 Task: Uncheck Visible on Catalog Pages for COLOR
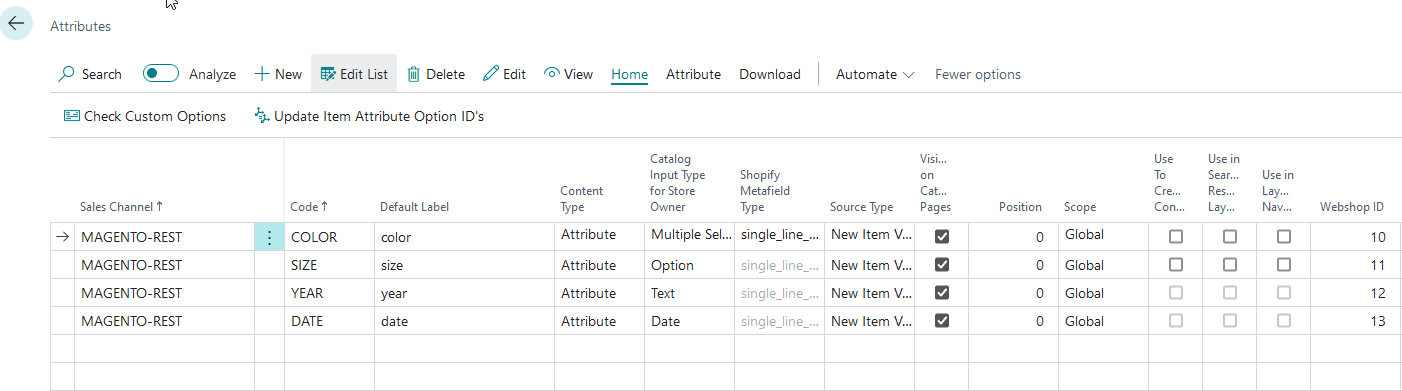point(941,237)
